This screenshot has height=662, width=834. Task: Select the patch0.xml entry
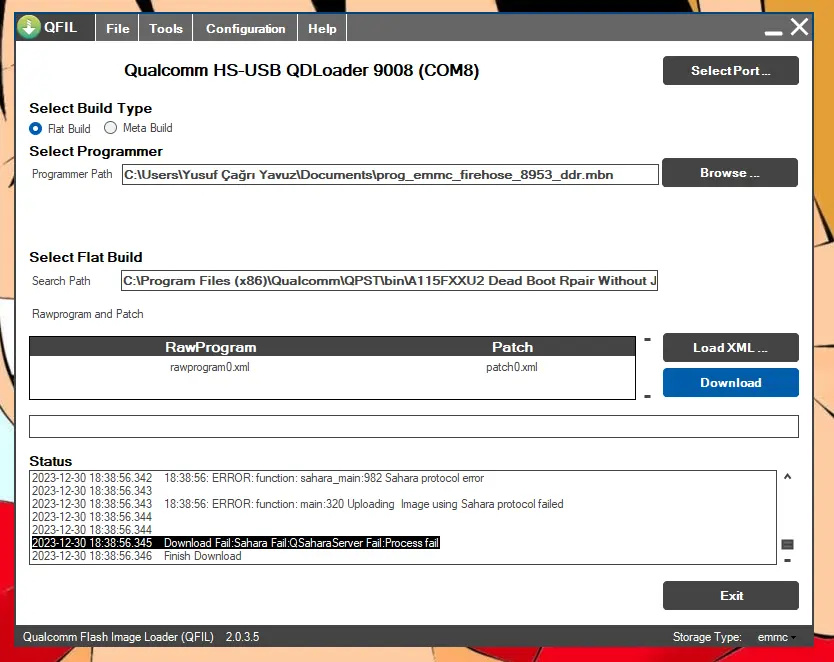(512, 367)
